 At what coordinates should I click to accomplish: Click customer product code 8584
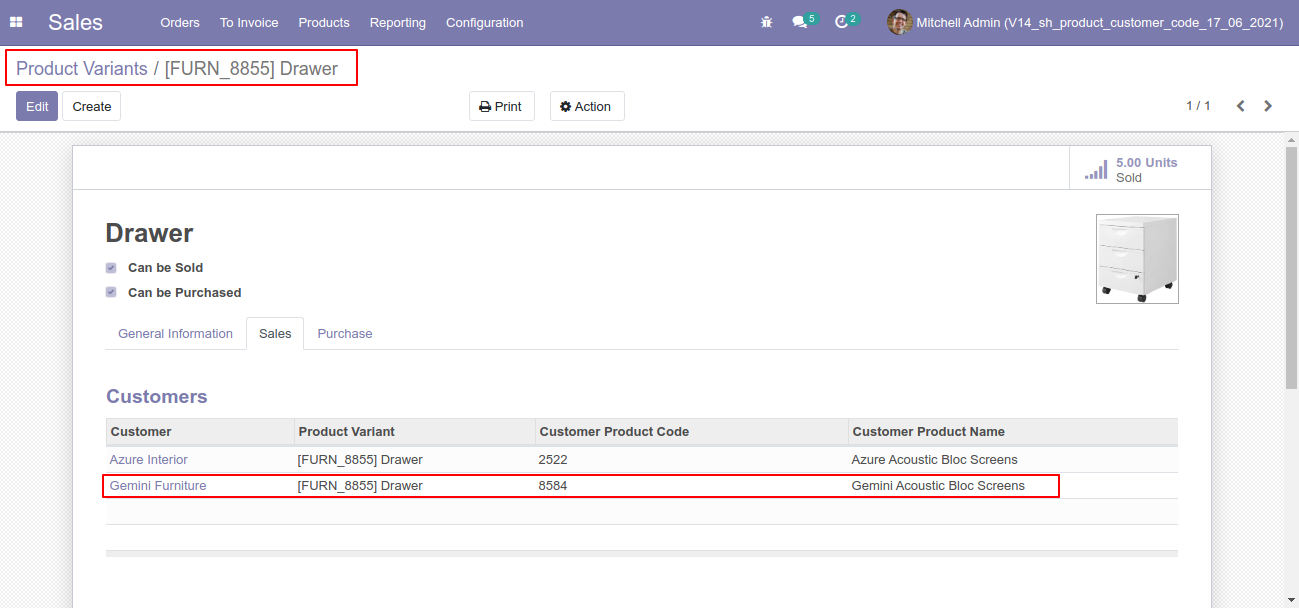[x=553, y=486]
